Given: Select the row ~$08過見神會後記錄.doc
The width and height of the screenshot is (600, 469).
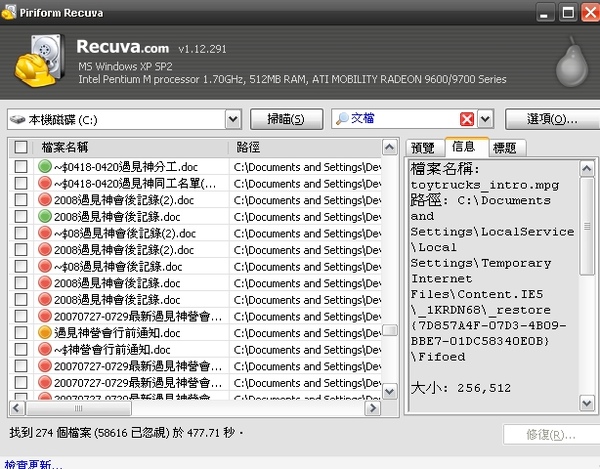Looking at the screenshot, I should 195,266.
